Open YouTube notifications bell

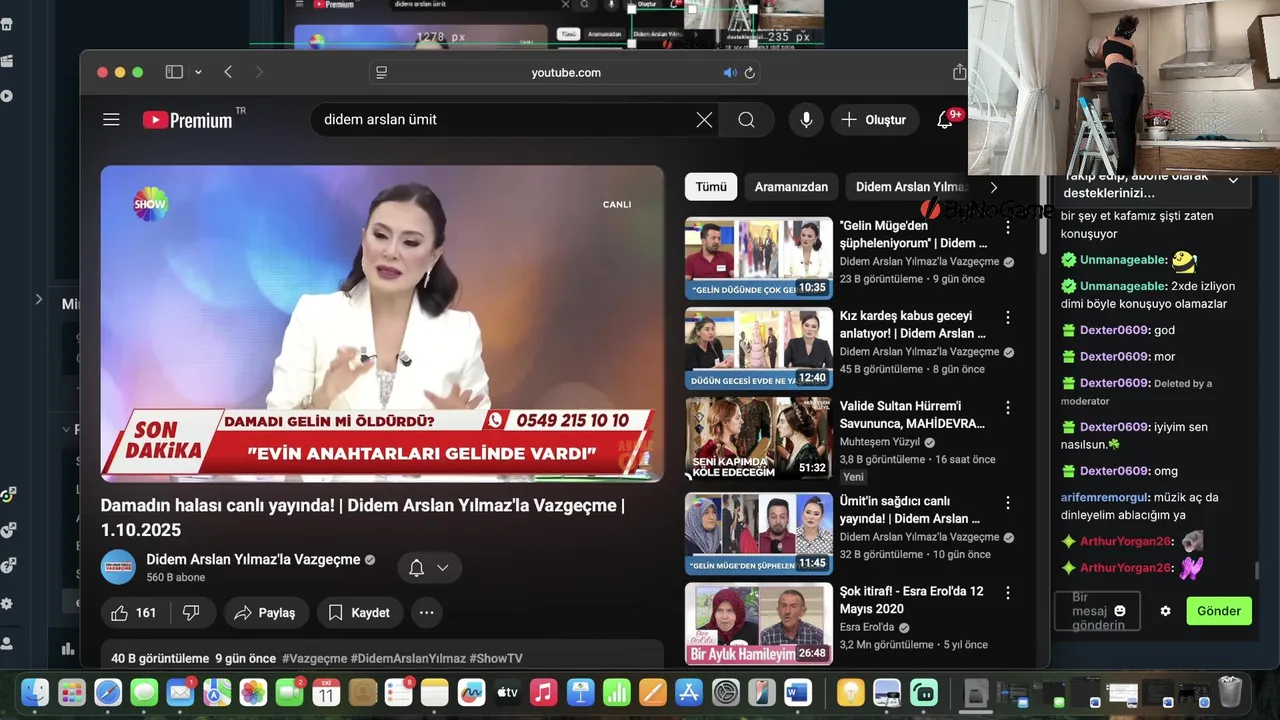point(945,120)
